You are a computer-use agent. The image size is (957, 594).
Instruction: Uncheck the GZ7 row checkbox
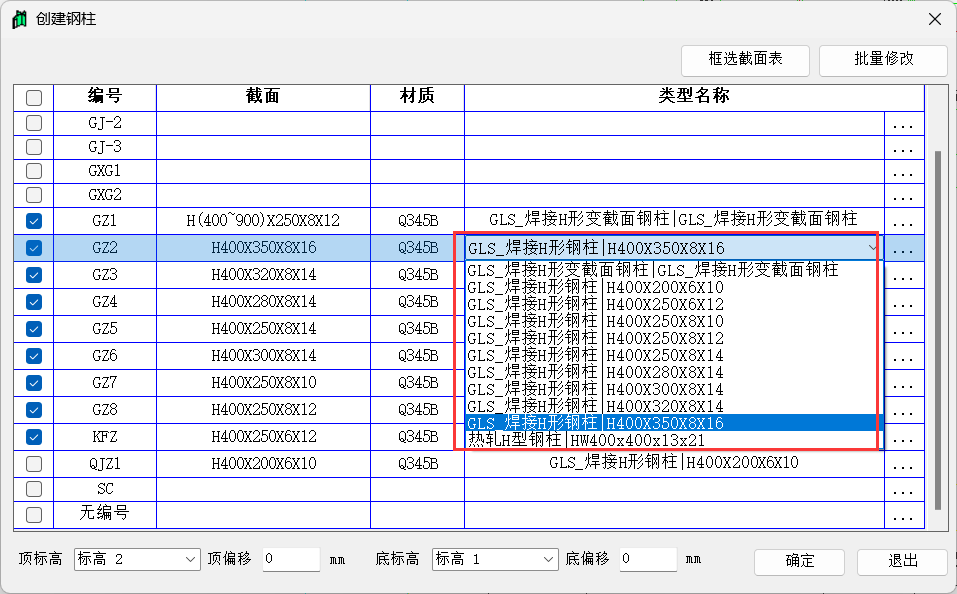34,383
